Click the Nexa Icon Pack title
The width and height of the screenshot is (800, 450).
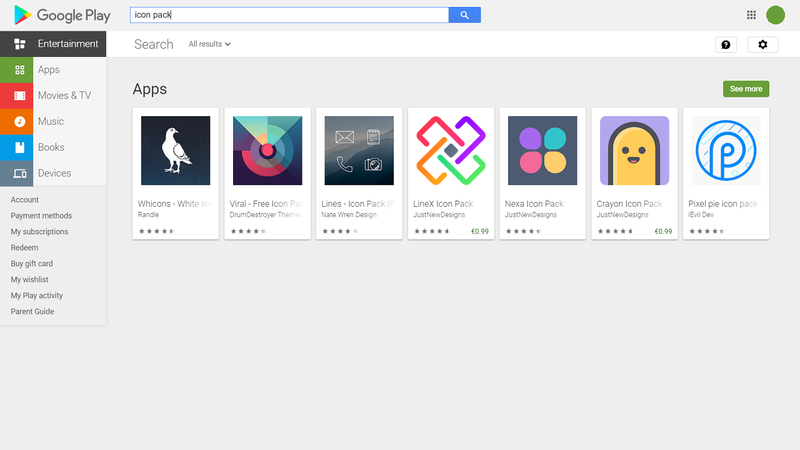534,204
